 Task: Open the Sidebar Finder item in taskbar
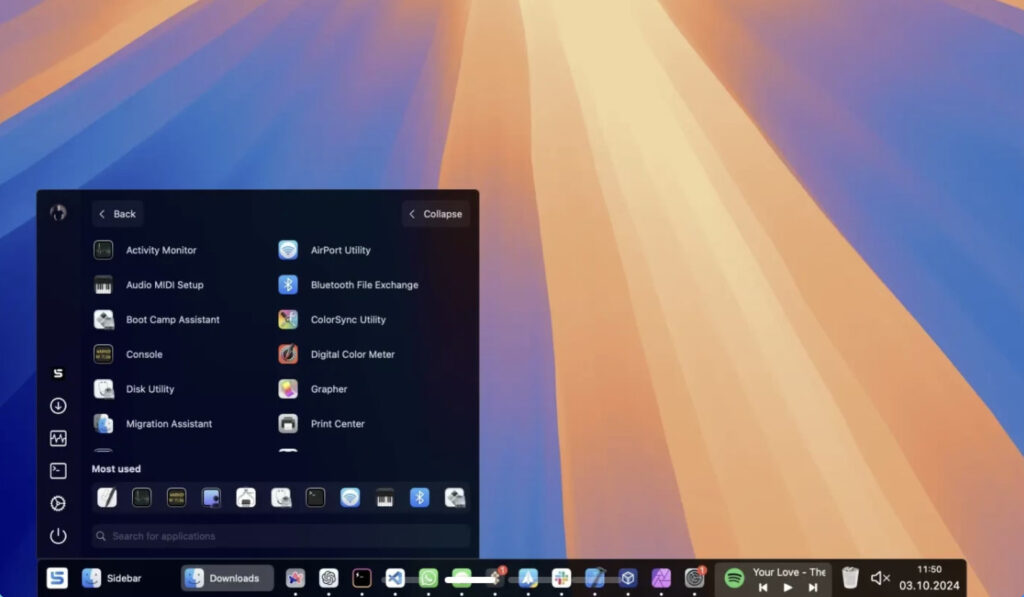coord(112,578)
